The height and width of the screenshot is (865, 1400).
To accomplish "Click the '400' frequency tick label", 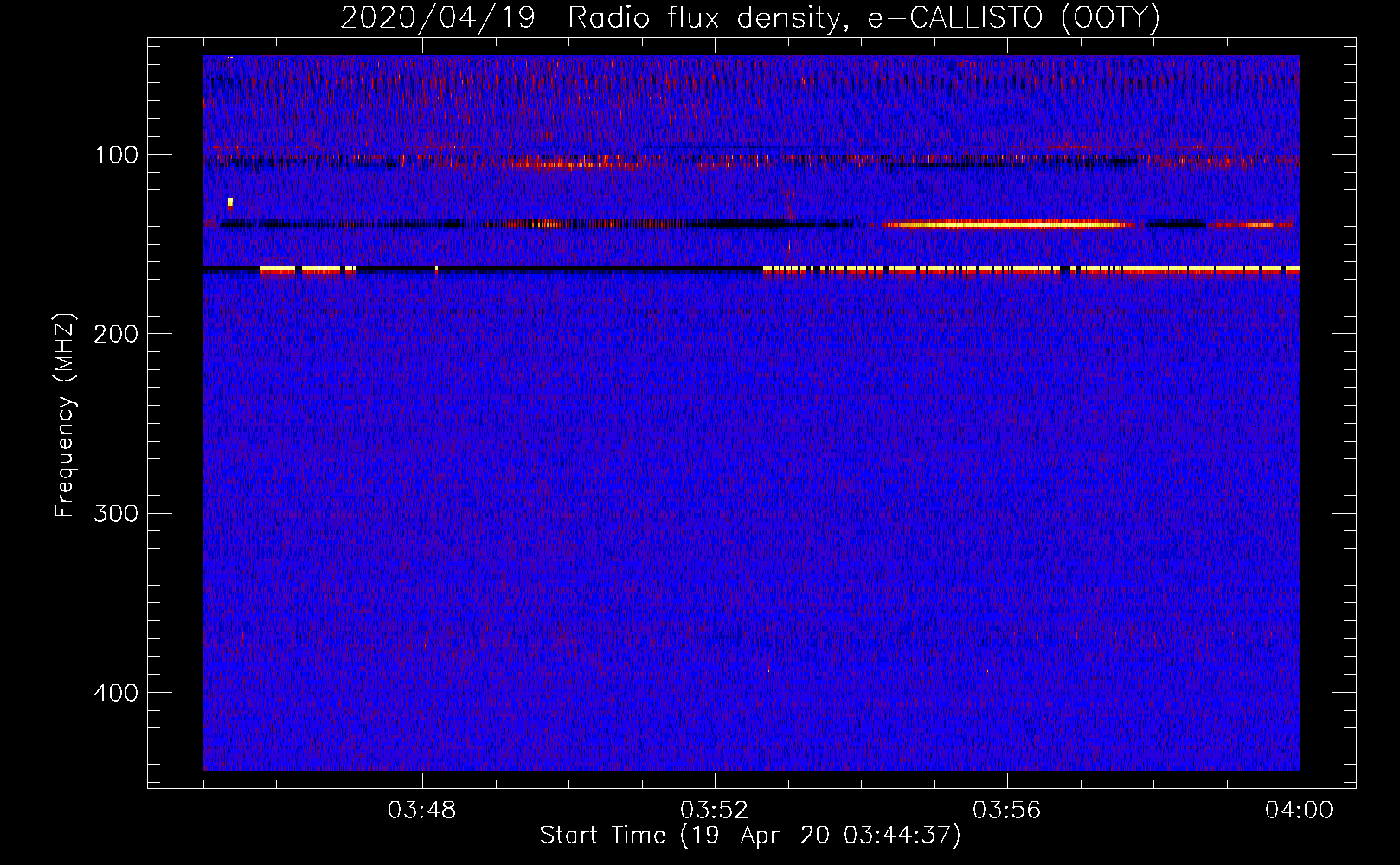I will coord(116,693).
